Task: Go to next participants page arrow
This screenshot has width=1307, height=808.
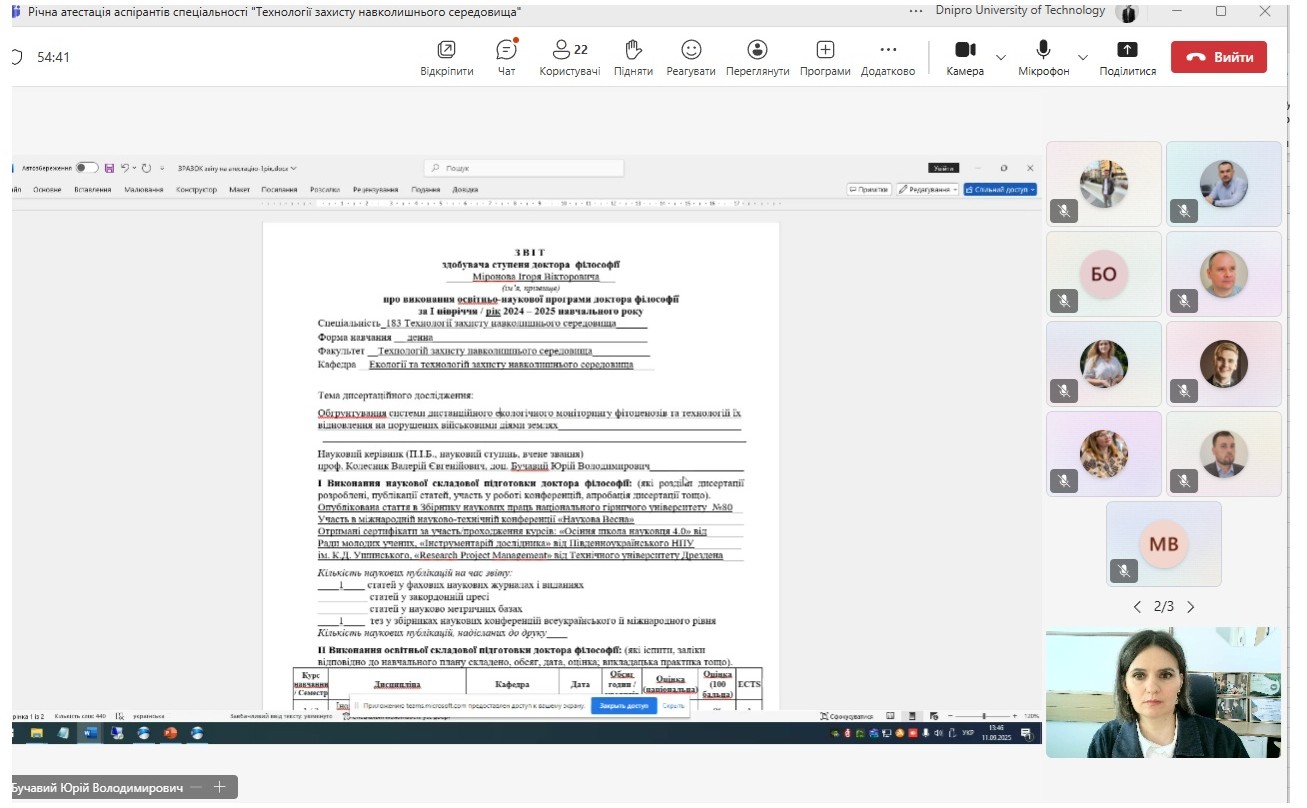Action: coord(1190,607)
